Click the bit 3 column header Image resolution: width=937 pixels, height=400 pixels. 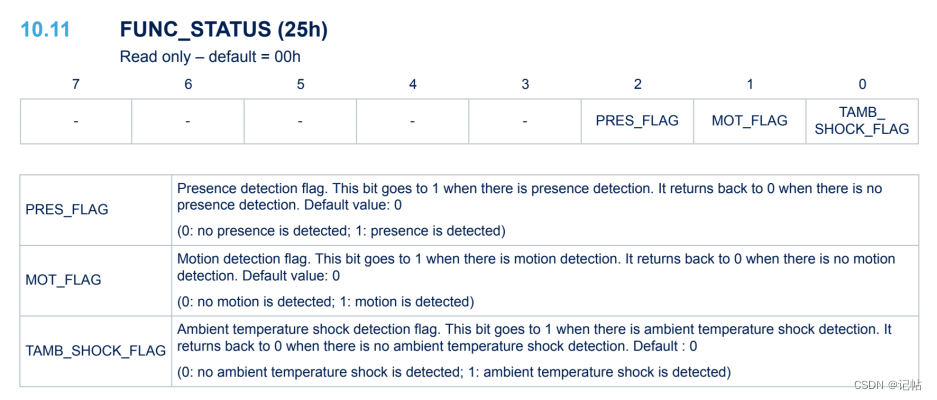tap(525, 85)
